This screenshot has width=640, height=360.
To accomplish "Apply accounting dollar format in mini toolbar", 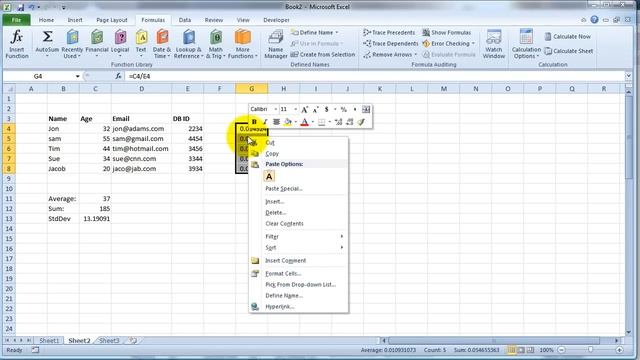I will [327, 110].
